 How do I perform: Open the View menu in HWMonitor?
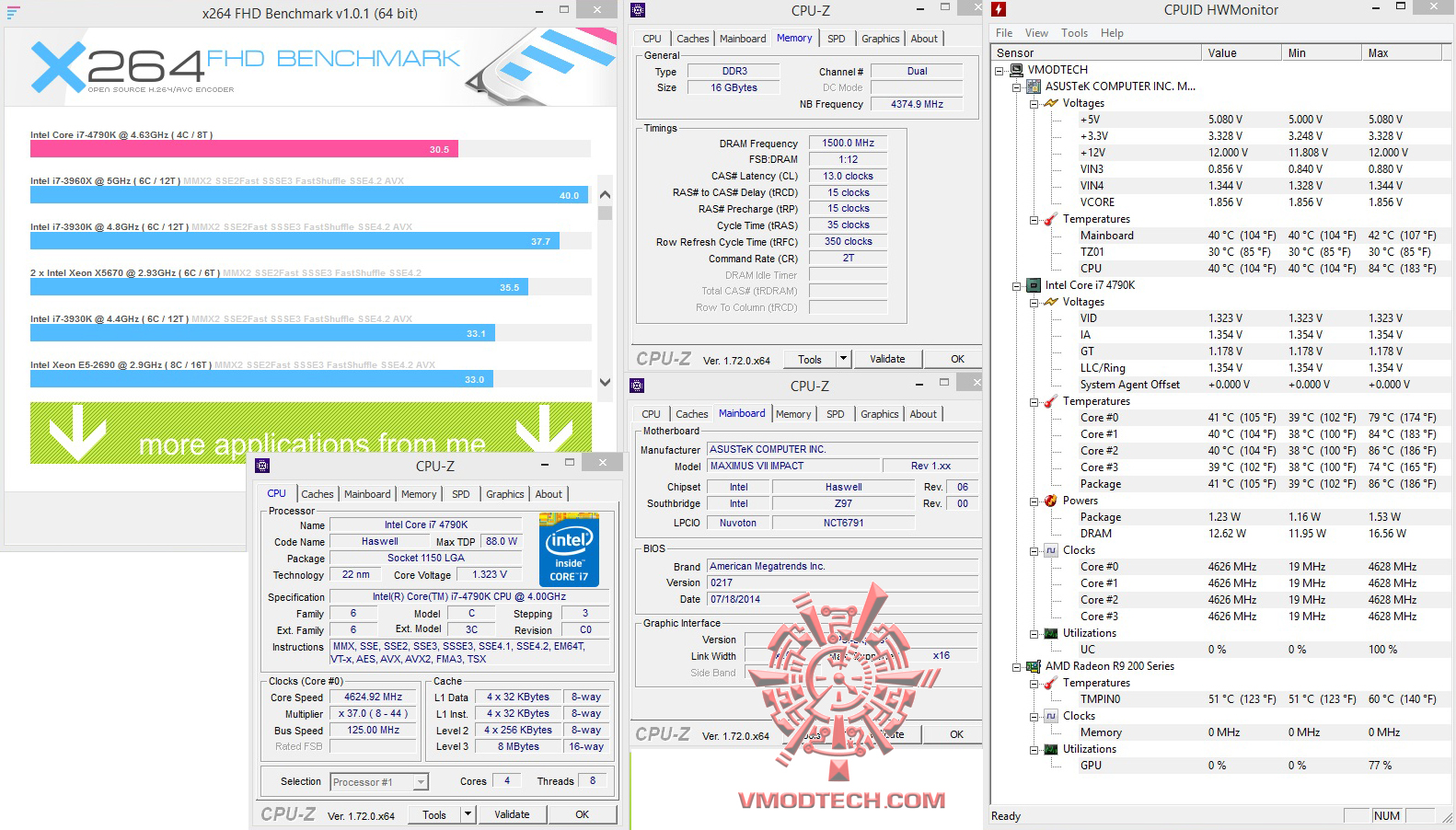coord(1036,33)
